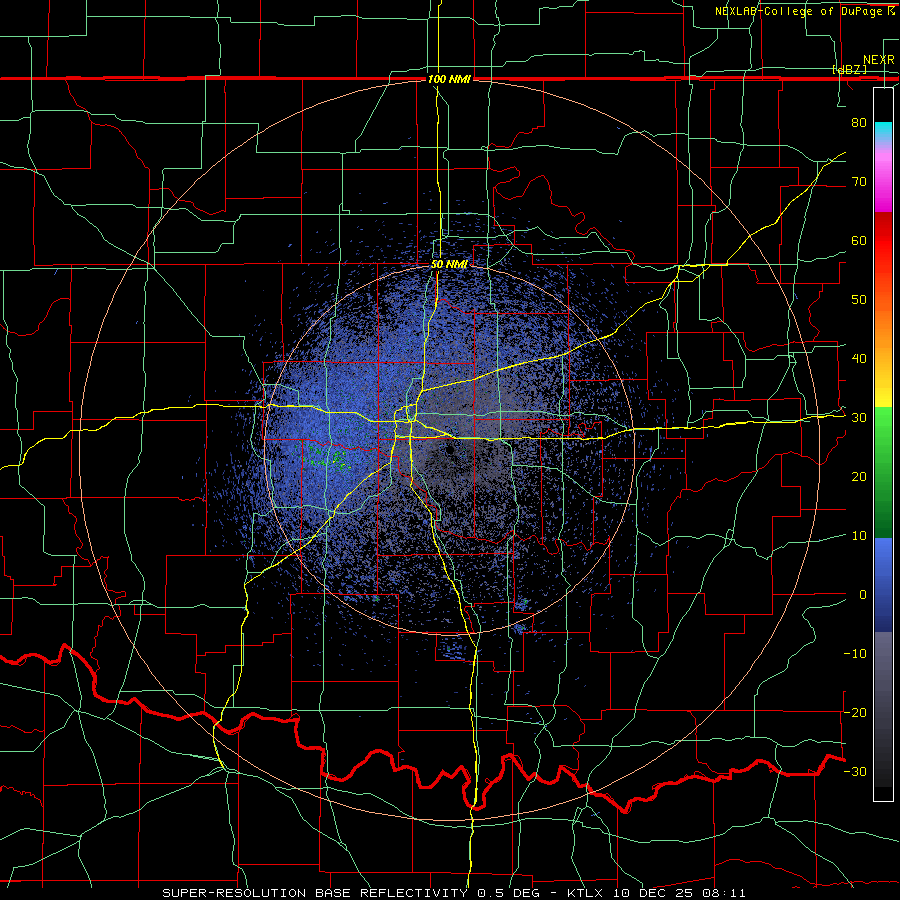Click the green echo cluster west of the radar

[x=327, y=456]
